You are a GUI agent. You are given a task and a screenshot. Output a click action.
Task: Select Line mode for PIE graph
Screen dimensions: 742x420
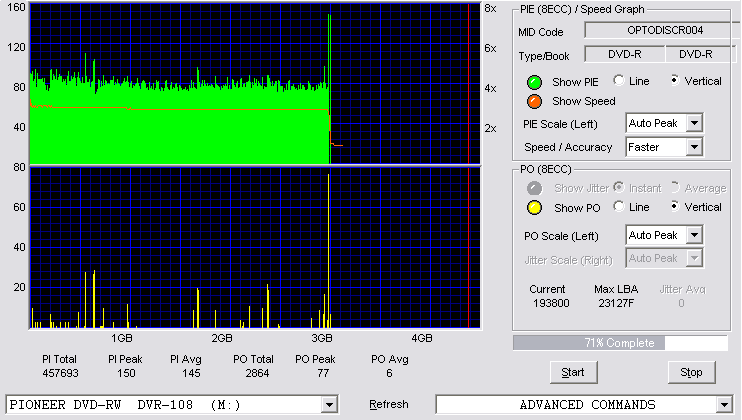618,80
